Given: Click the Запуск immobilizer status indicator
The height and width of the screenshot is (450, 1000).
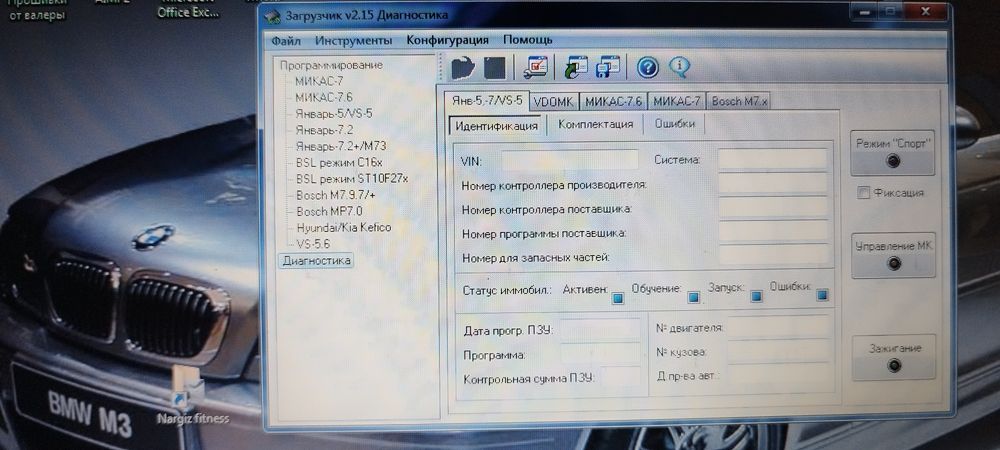Looking at the screenshot, I should (x=756, y=296).
